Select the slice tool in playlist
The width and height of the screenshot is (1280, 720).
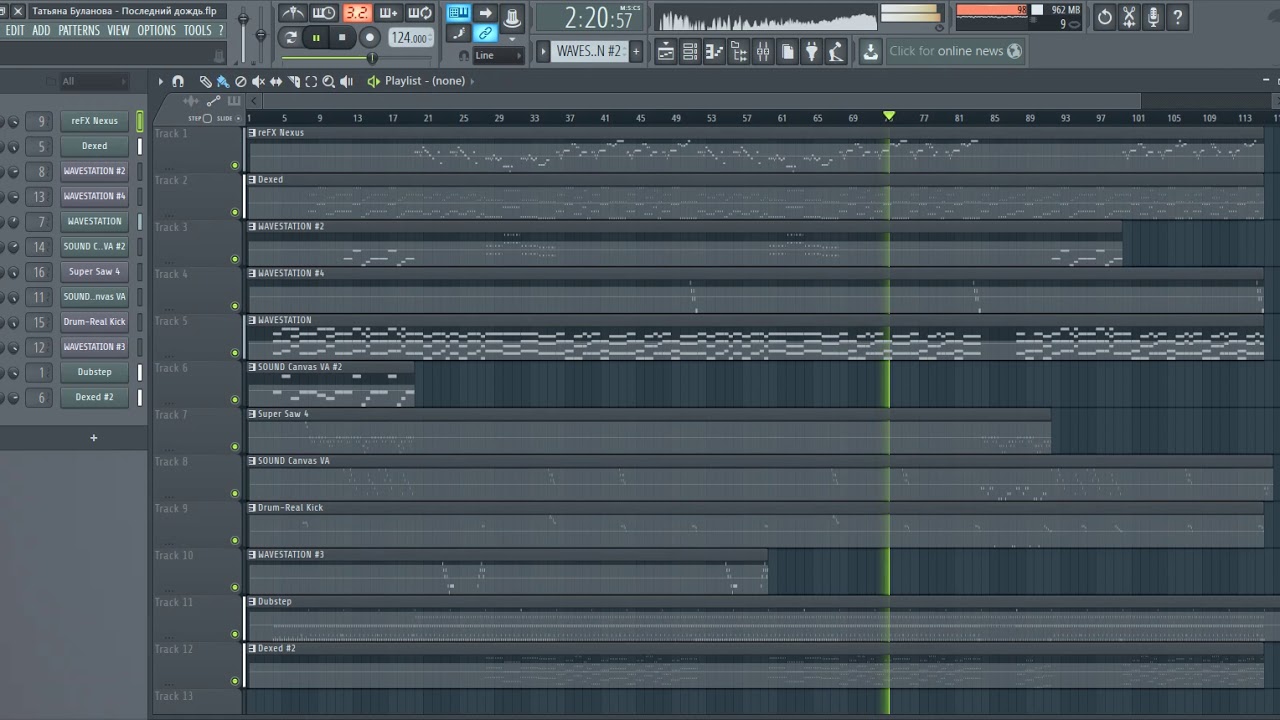pos(294,81)
